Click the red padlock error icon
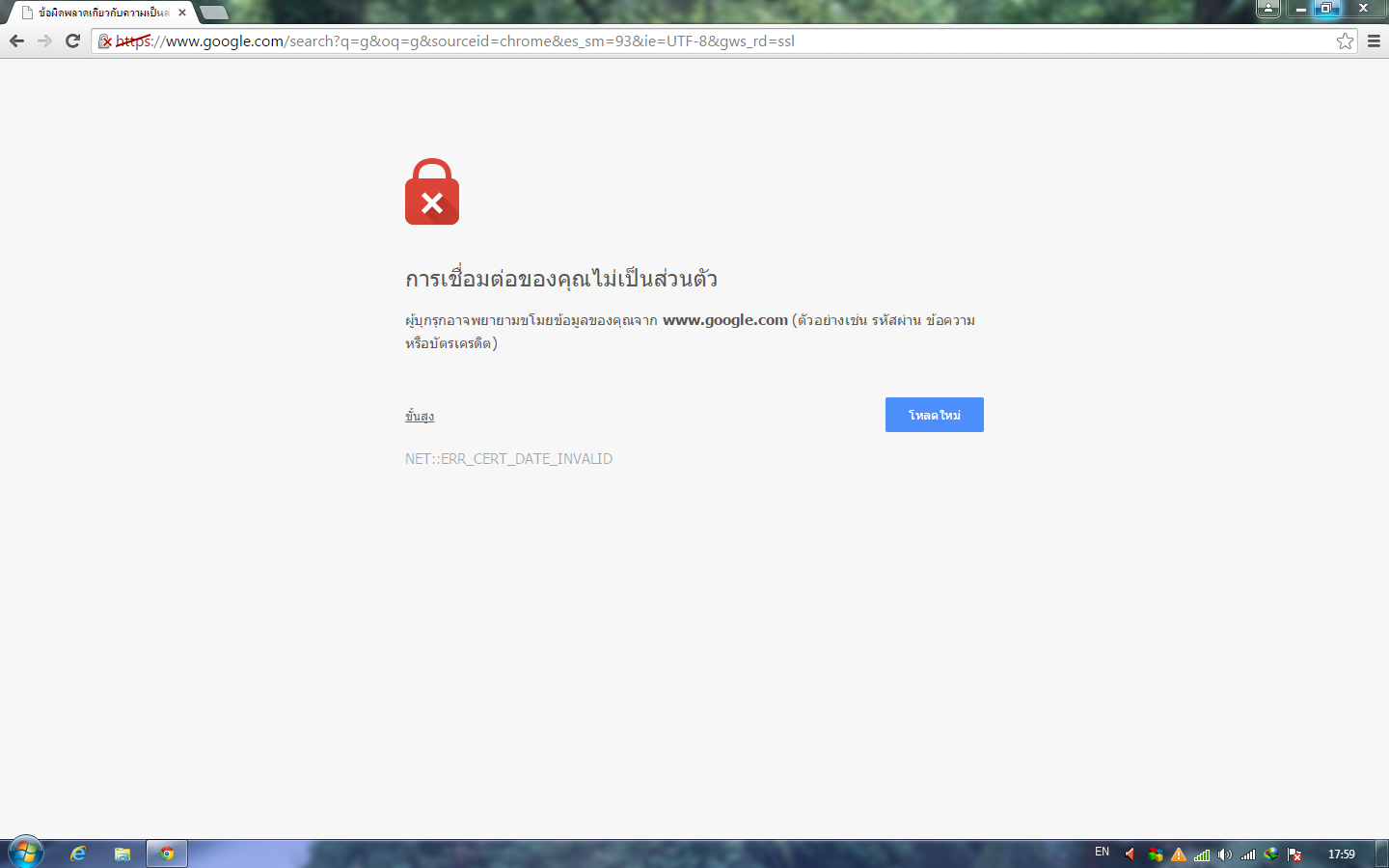1389x868 pixels. coord(432,192)
